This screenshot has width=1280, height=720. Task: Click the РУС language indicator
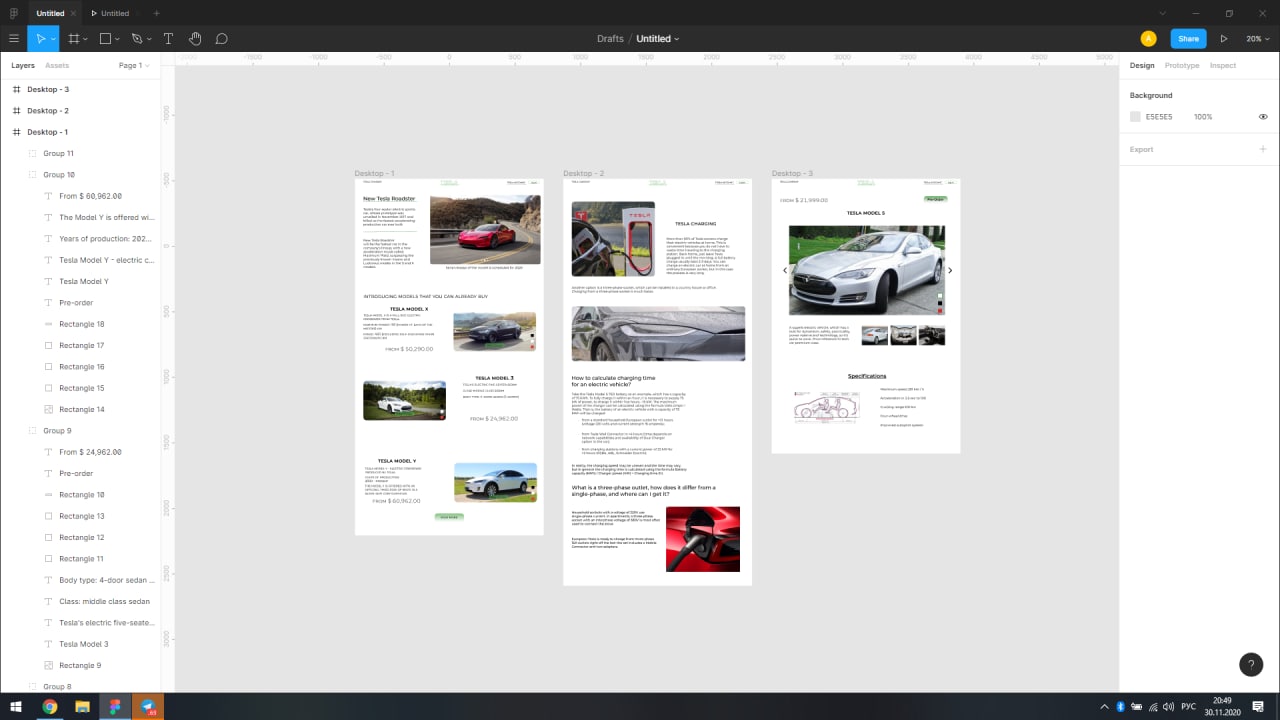click(x=1189, y=707)
